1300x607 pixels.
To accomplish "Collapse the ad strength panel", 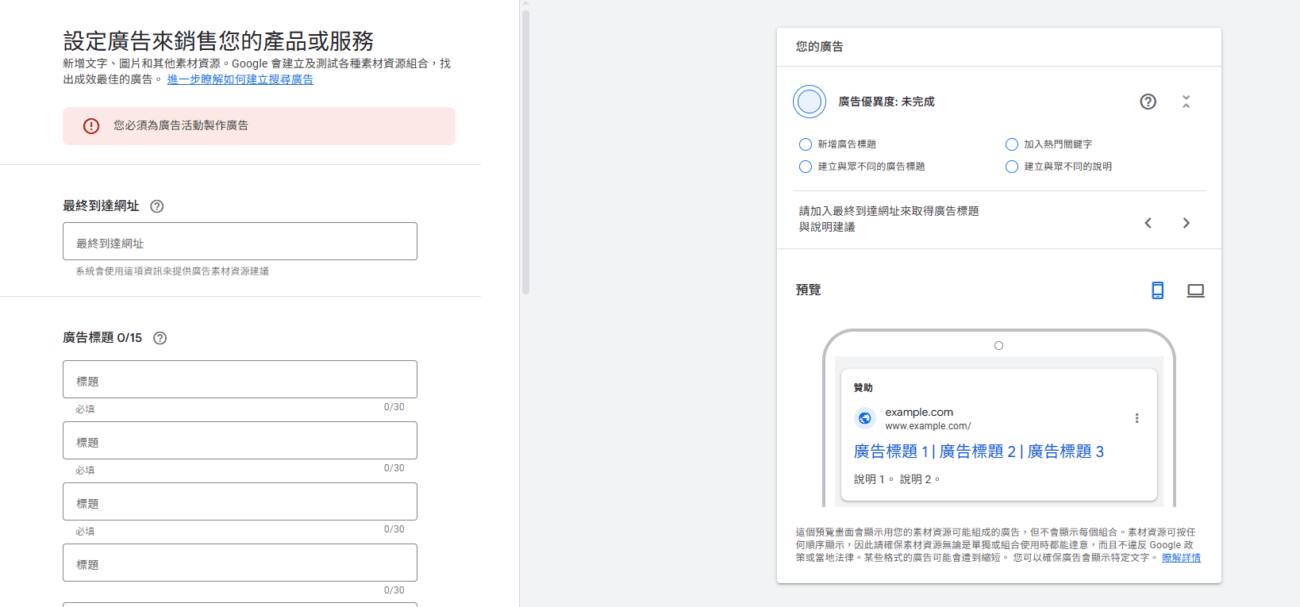I will [1186, 101].
